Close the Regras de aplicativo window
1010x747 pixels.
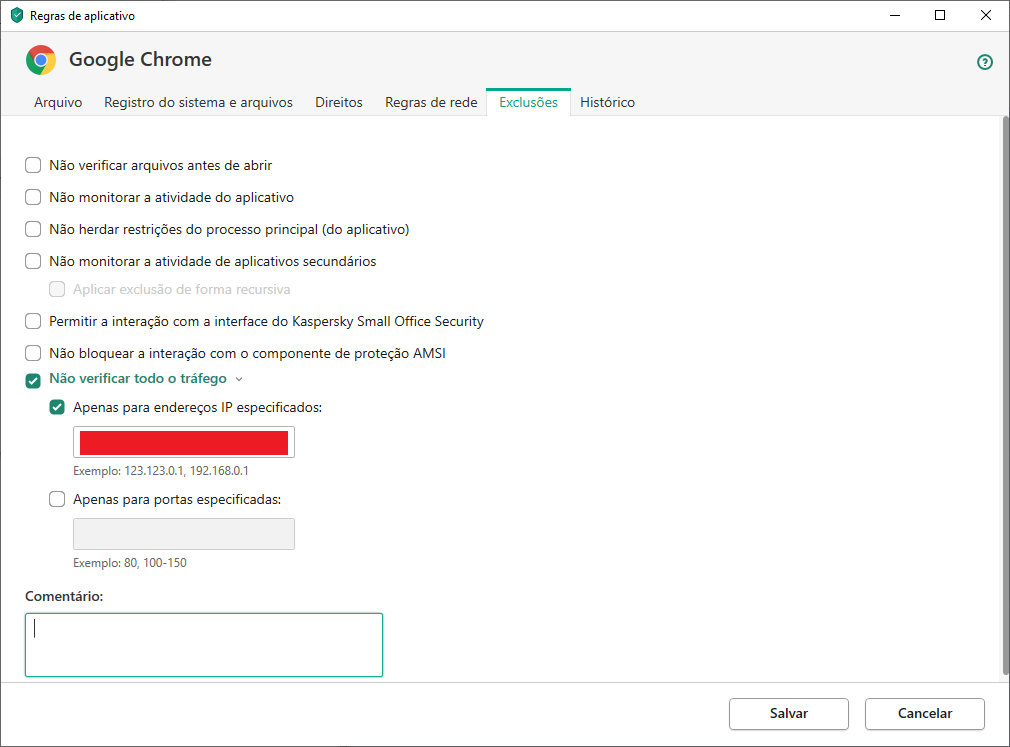point(986,15)
